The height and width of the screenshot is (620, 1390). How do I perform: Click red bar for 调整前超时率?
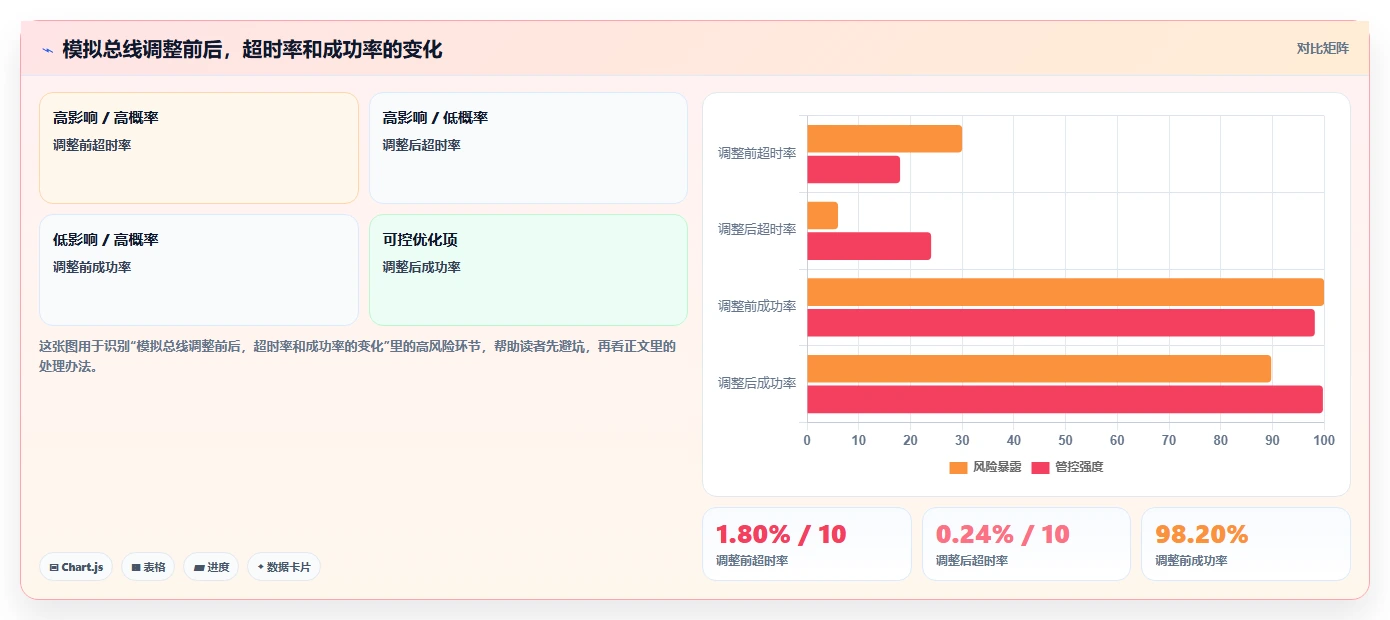(x=853, y=170)
